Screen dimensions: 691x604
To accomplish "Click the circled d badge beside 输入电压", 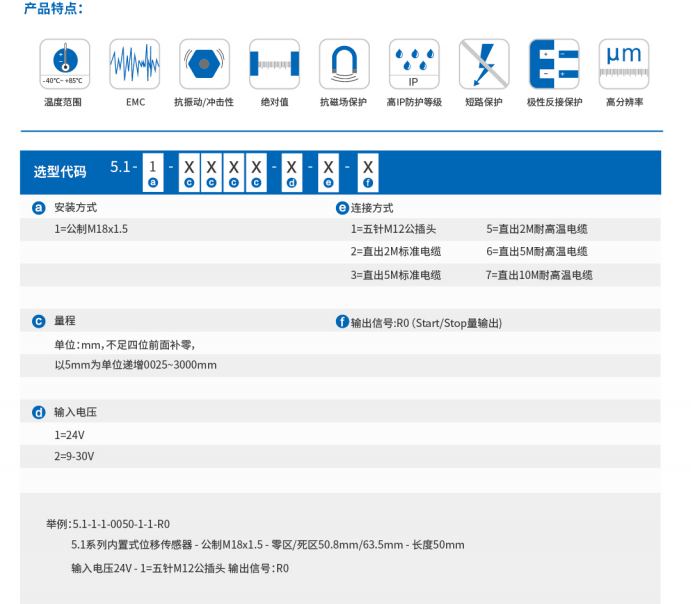I will 39,412.
